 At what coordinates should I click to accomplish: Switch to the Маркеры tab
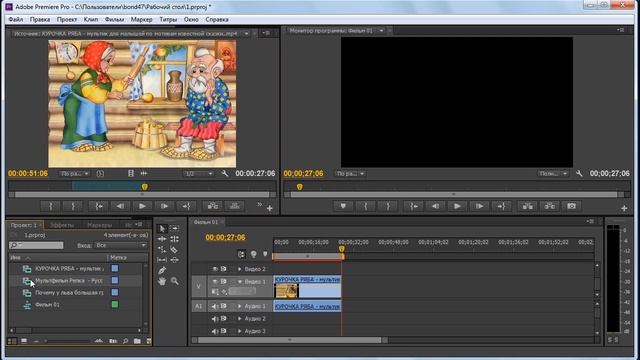pyautogui.click(x=100, y=225)
